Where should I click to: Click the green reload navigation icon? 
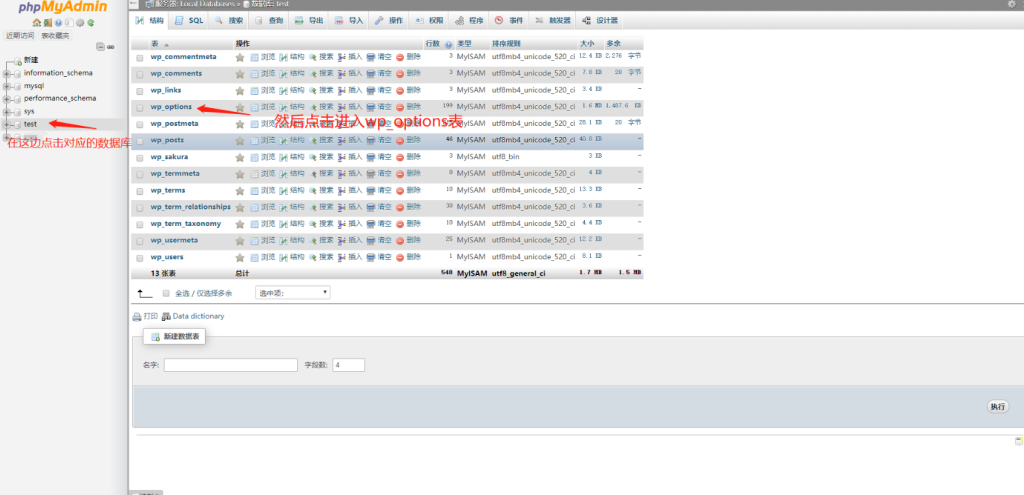pyautogui.click(x=91, y=22)
